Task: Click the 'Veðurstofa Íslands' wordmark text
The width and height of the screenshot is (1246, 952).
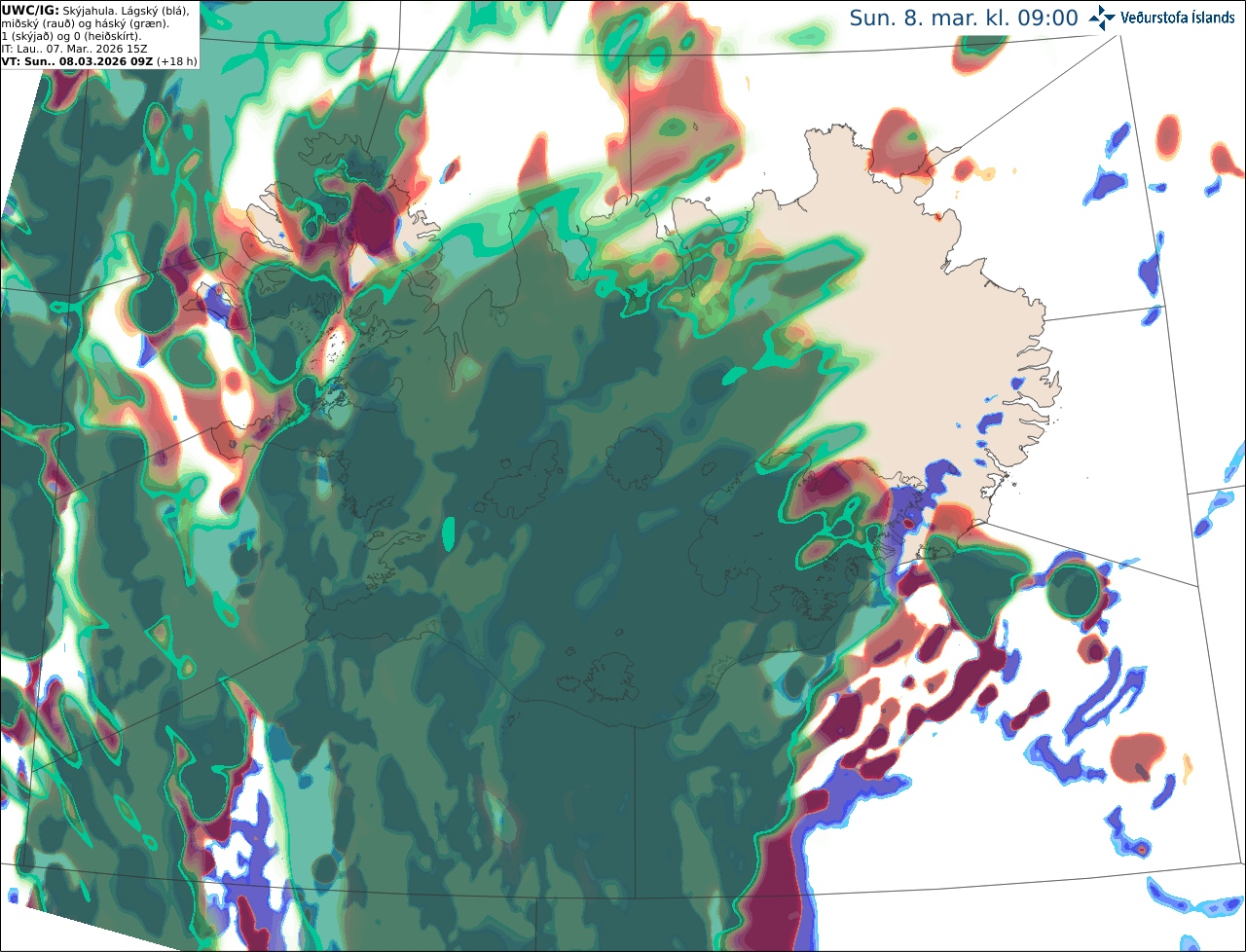Action: 1177,18
